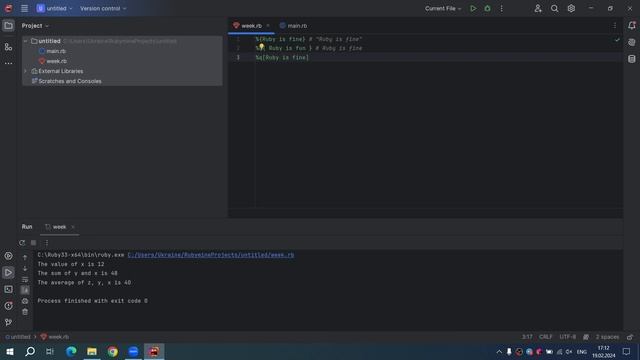Click the print console output icon

click(25, 301)
